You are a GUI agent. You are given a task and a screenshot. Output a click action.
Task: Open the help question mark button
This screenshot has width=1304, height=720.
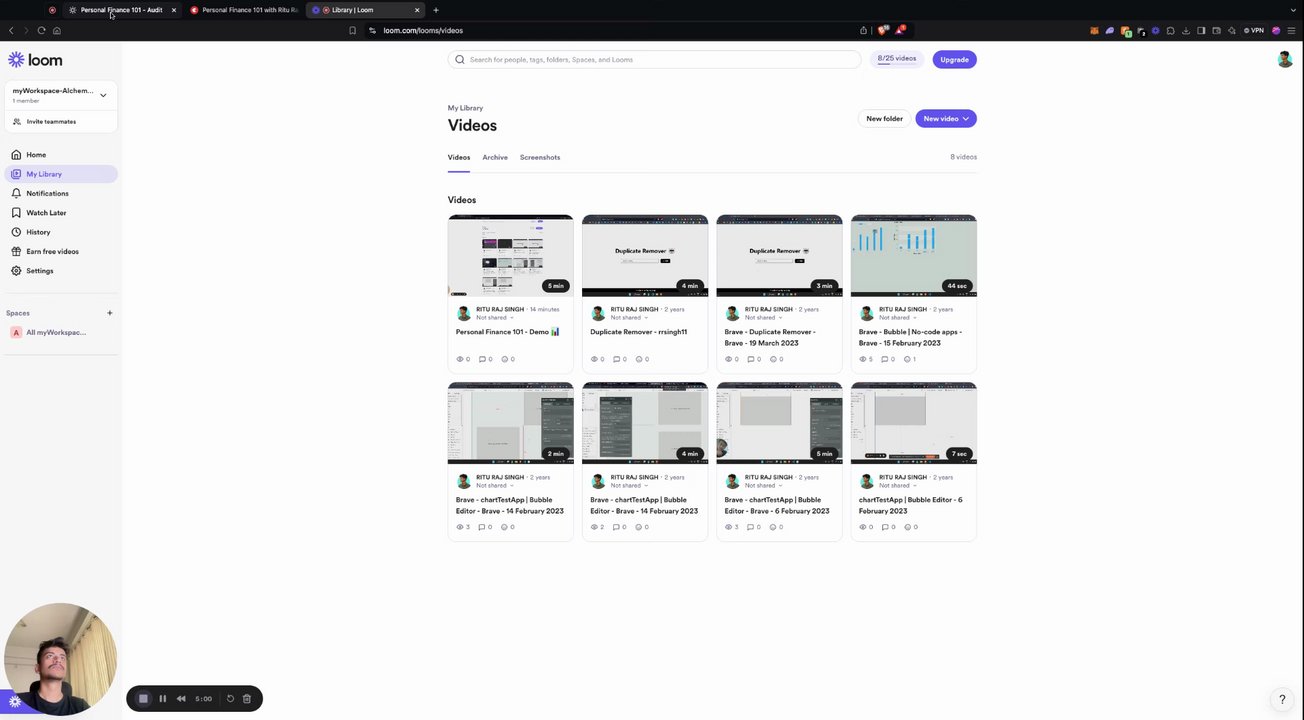[1282, 699]
